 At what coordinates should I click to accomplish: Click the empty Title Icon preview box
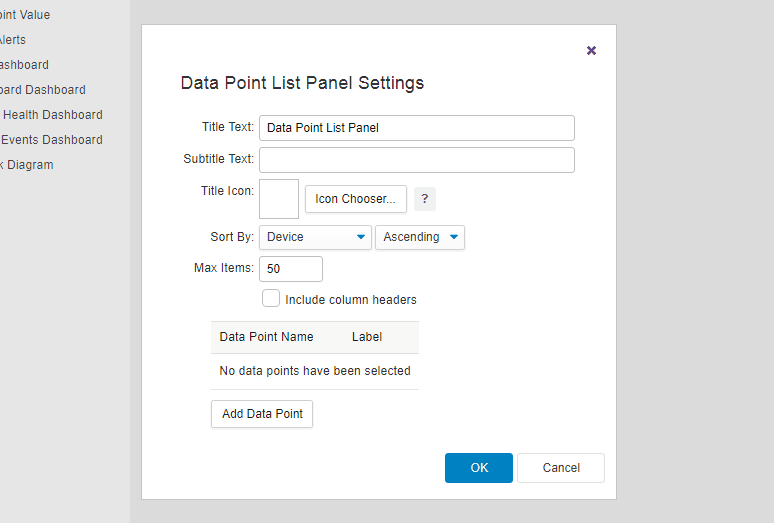tap(279, 199)
